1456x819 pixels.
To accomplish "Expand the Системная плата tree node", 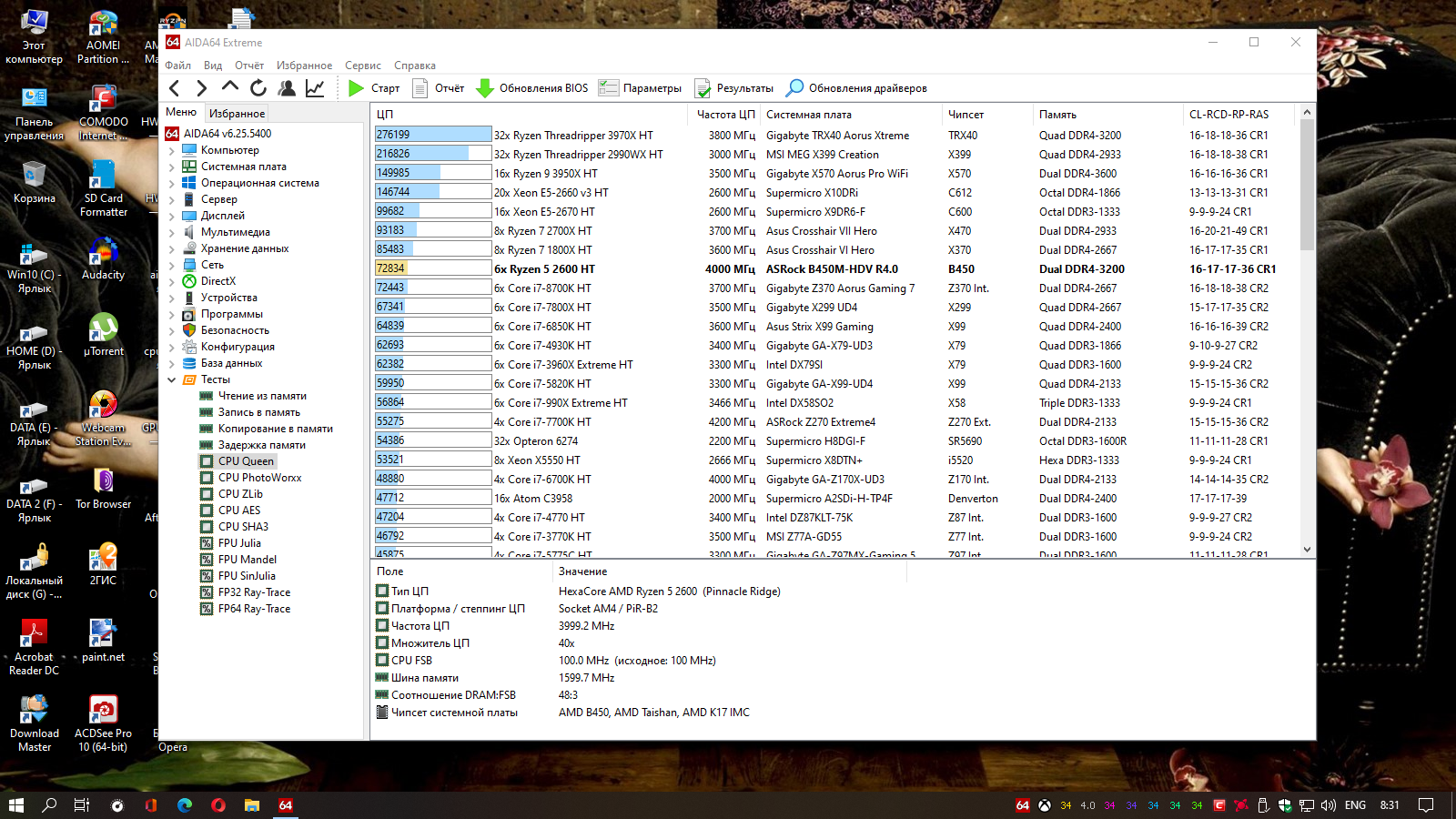I will [x=172, y=167].
